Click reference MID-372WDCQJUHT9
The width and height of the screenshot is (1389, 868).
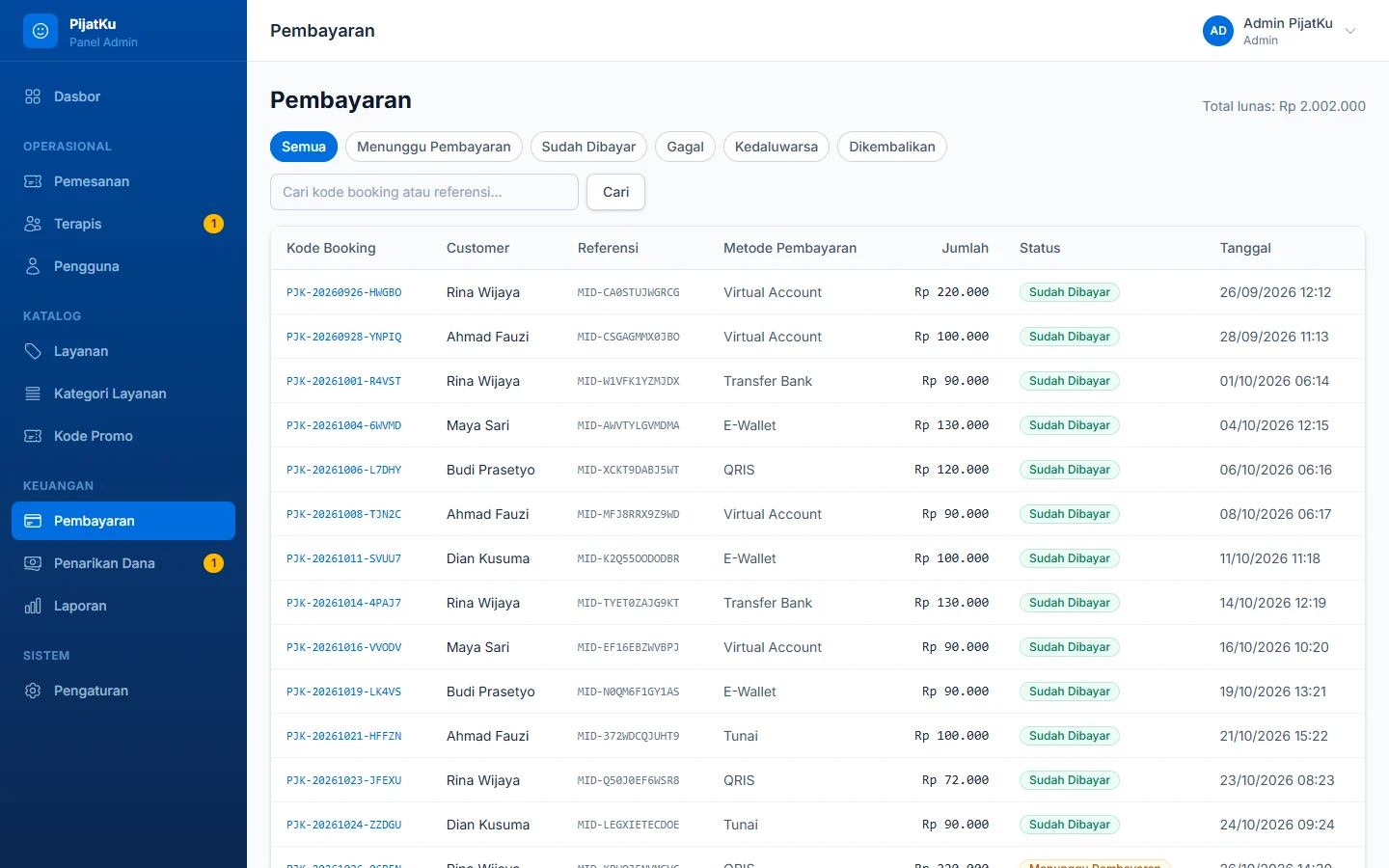click(x=628, y=736)
